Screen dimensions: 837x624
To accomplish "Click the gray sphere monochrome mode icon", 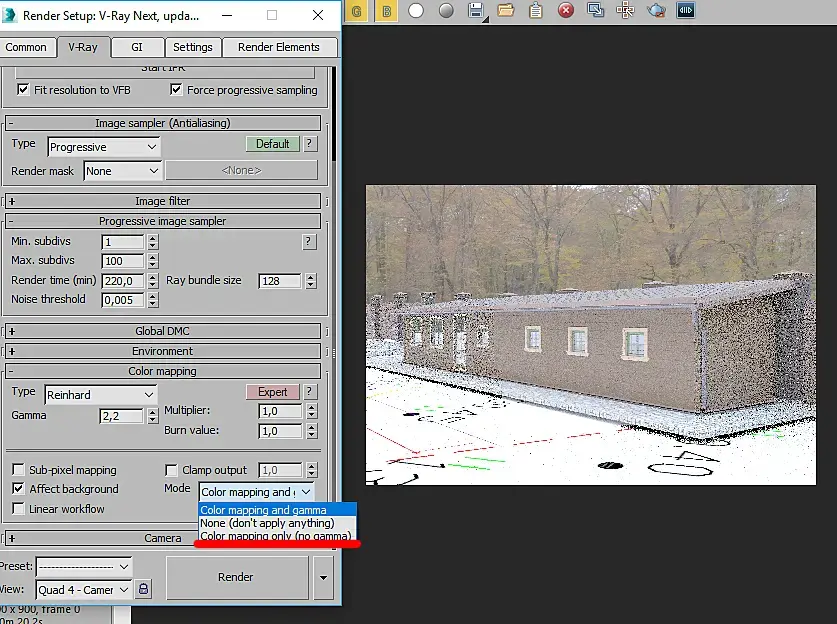I will coord(446,11).
